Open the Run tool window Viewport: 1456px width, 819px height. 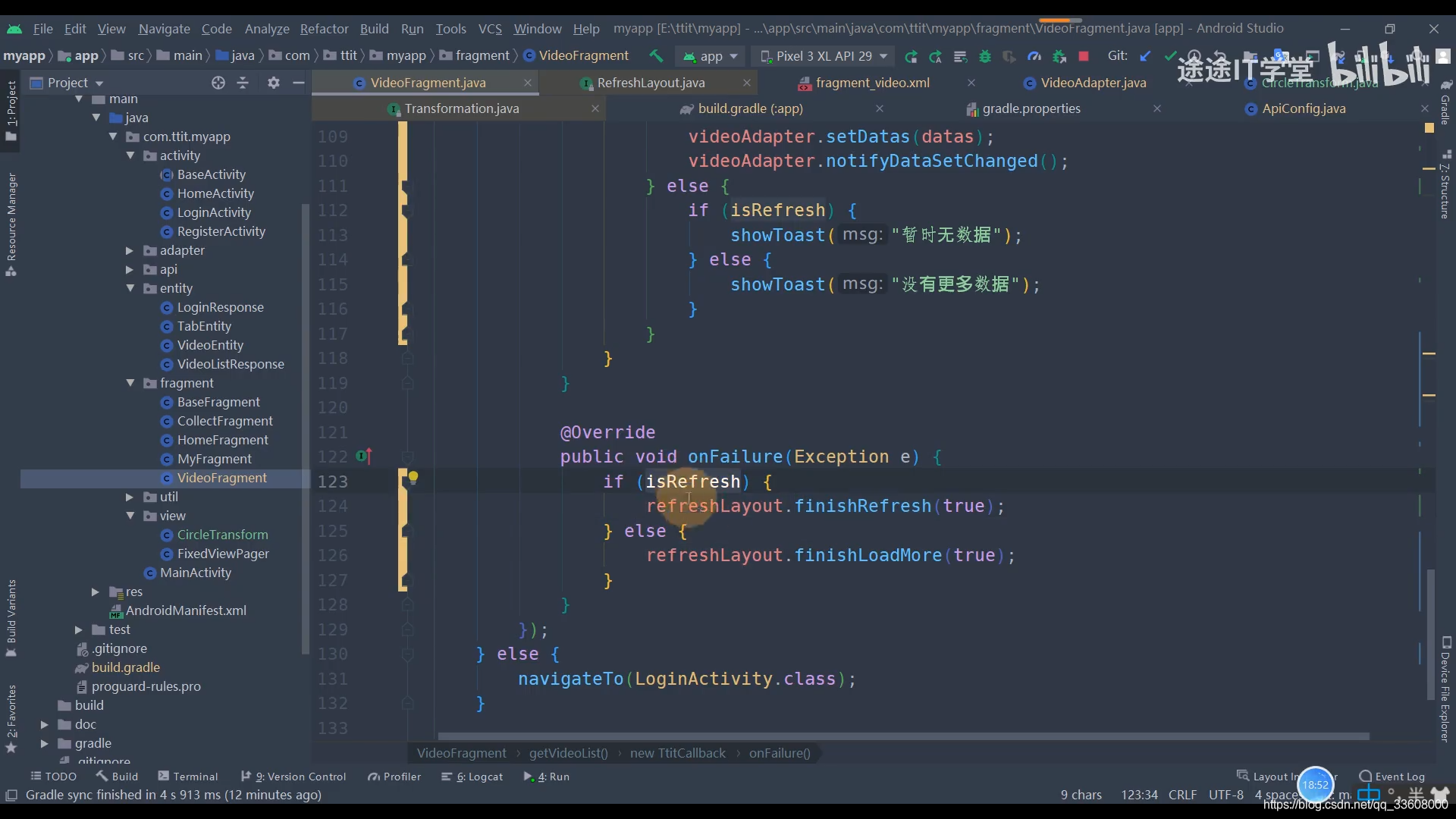pos(547,777)
